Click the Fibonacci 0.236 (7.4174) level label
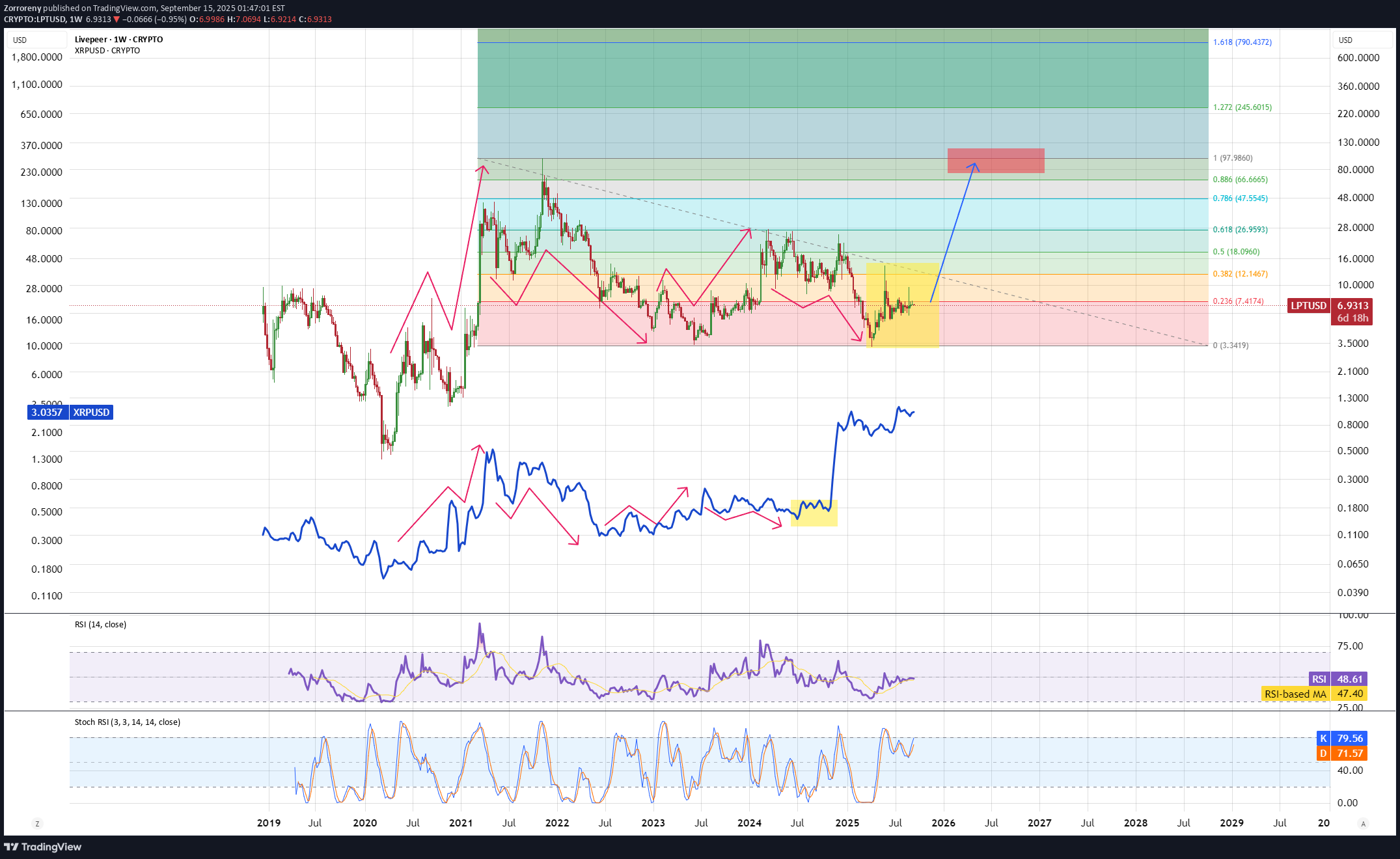This screenshot has height=859, width=1400. [1238, 301]
